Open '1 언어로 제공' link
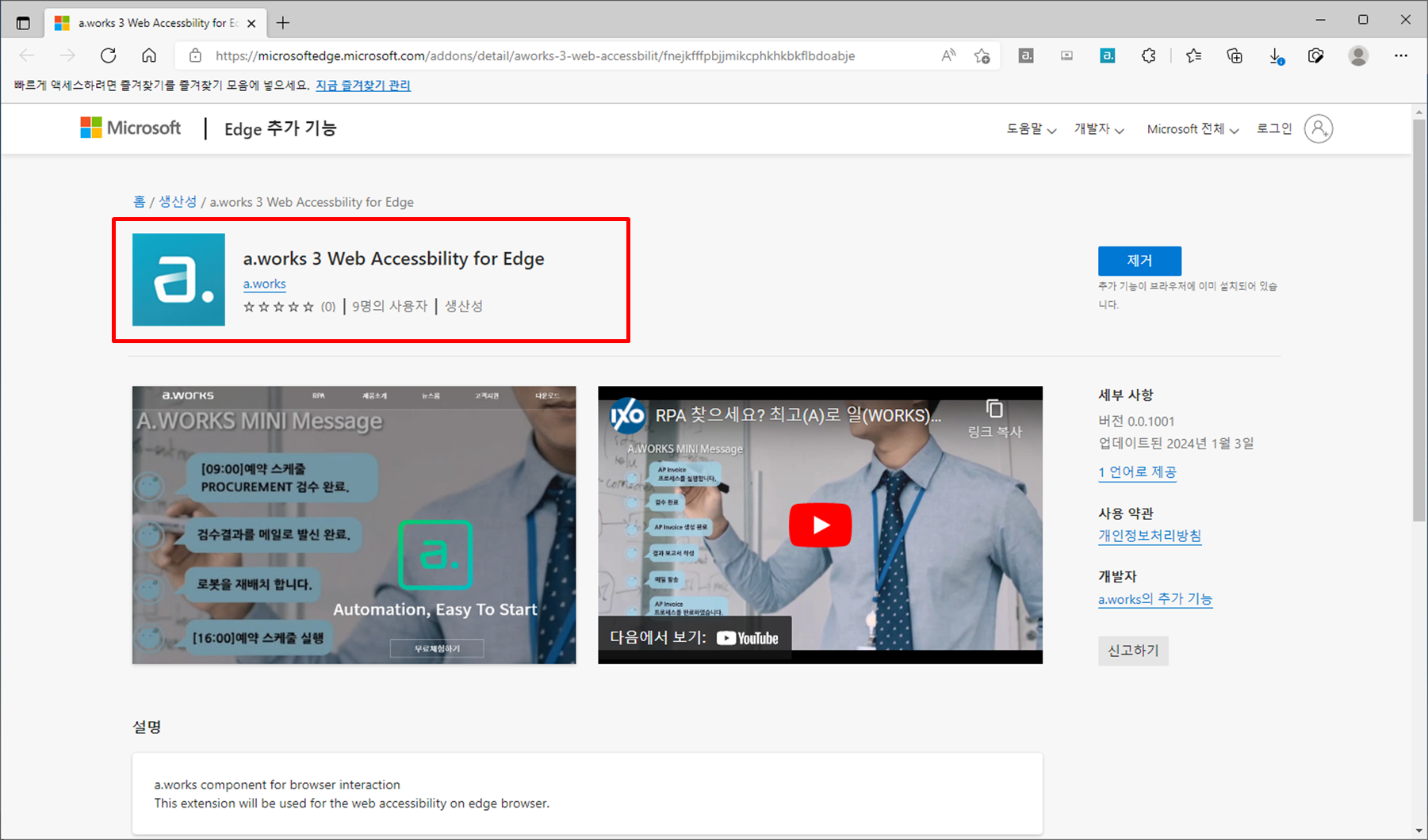Image resolution: width=1428 pixels, height=840 pixels. [x=1137, y=472]
